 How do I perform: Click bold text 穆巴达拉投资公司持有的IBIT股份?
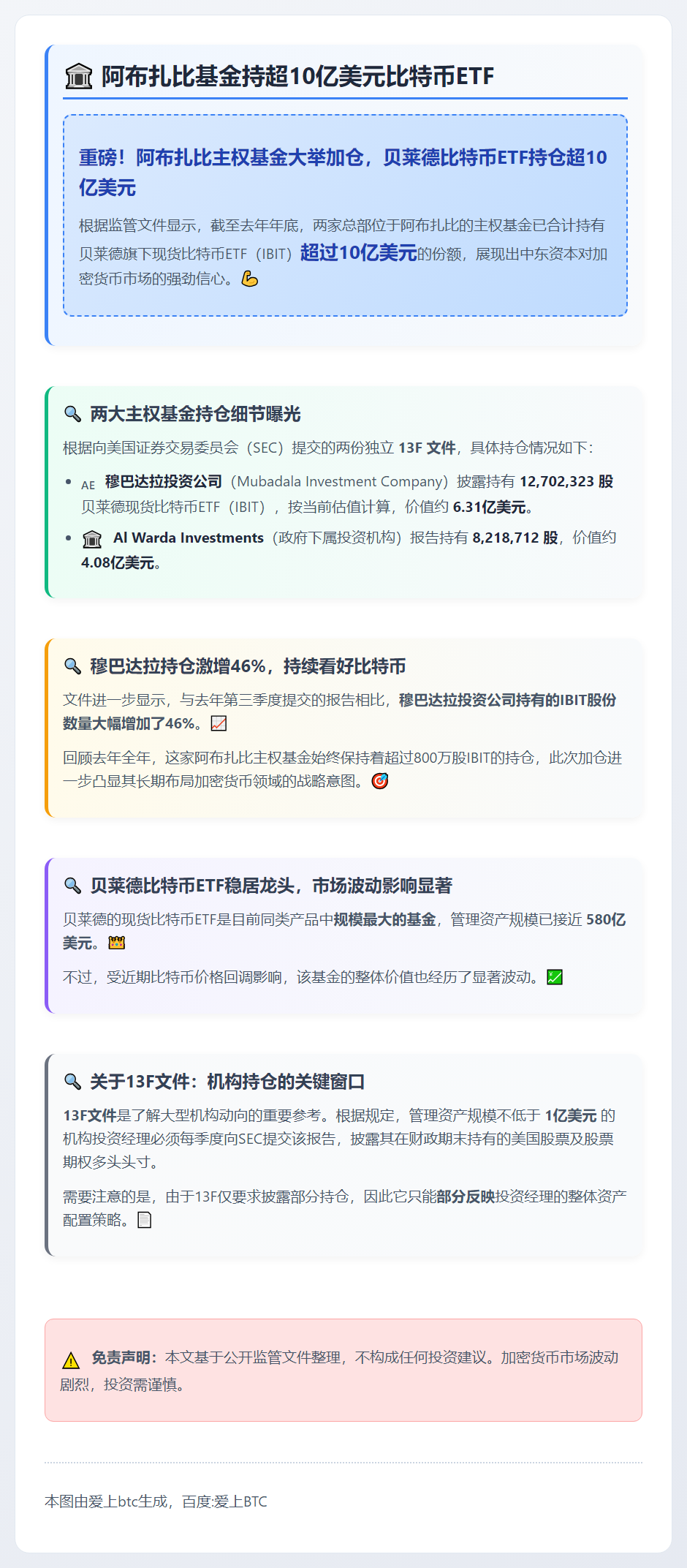pyautogui.click(x=507, y=700)
